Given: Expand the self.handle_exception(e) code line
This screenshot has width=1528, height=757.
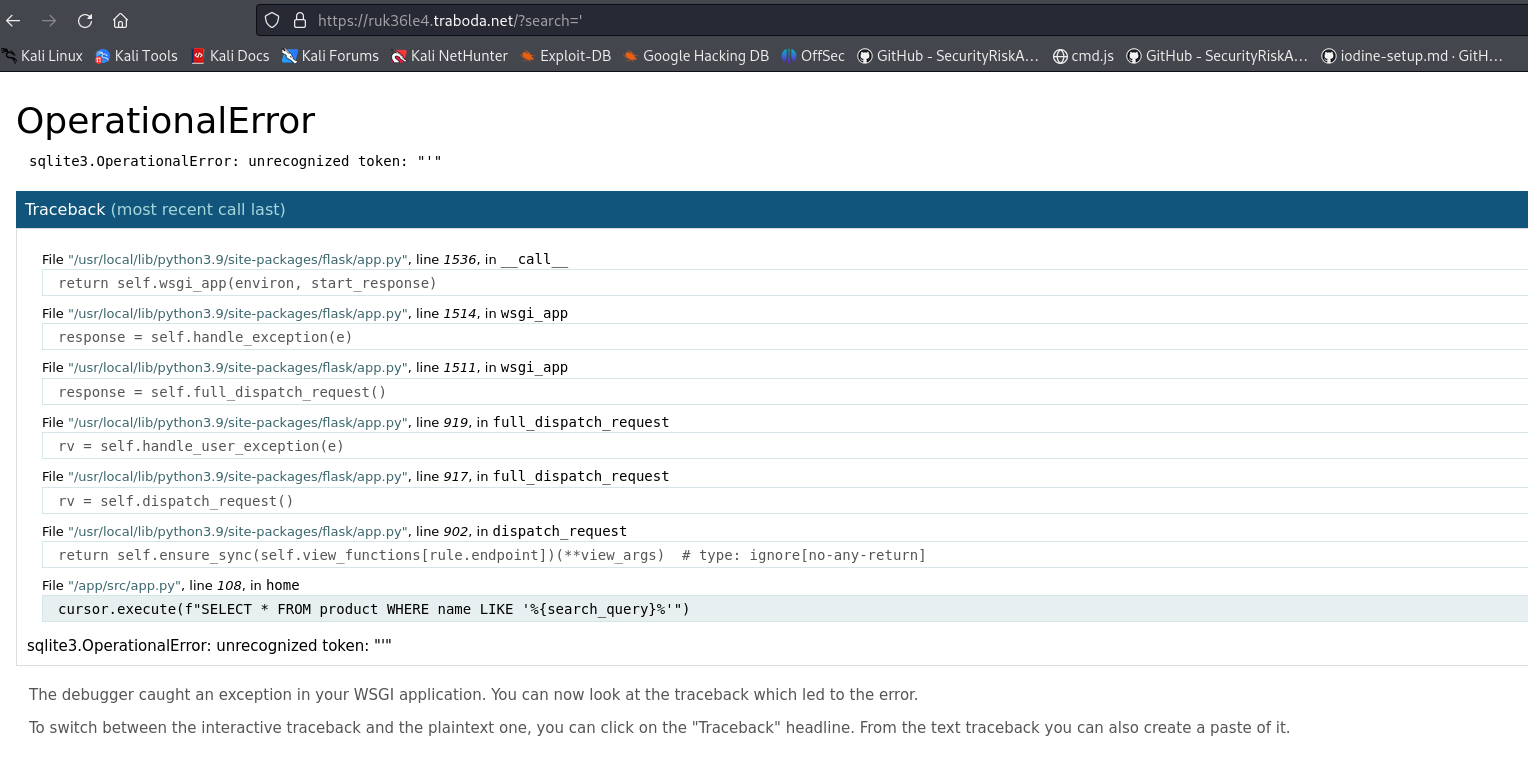Looking at the screenshot, I should pyautogui.click(x=785, y=337).
